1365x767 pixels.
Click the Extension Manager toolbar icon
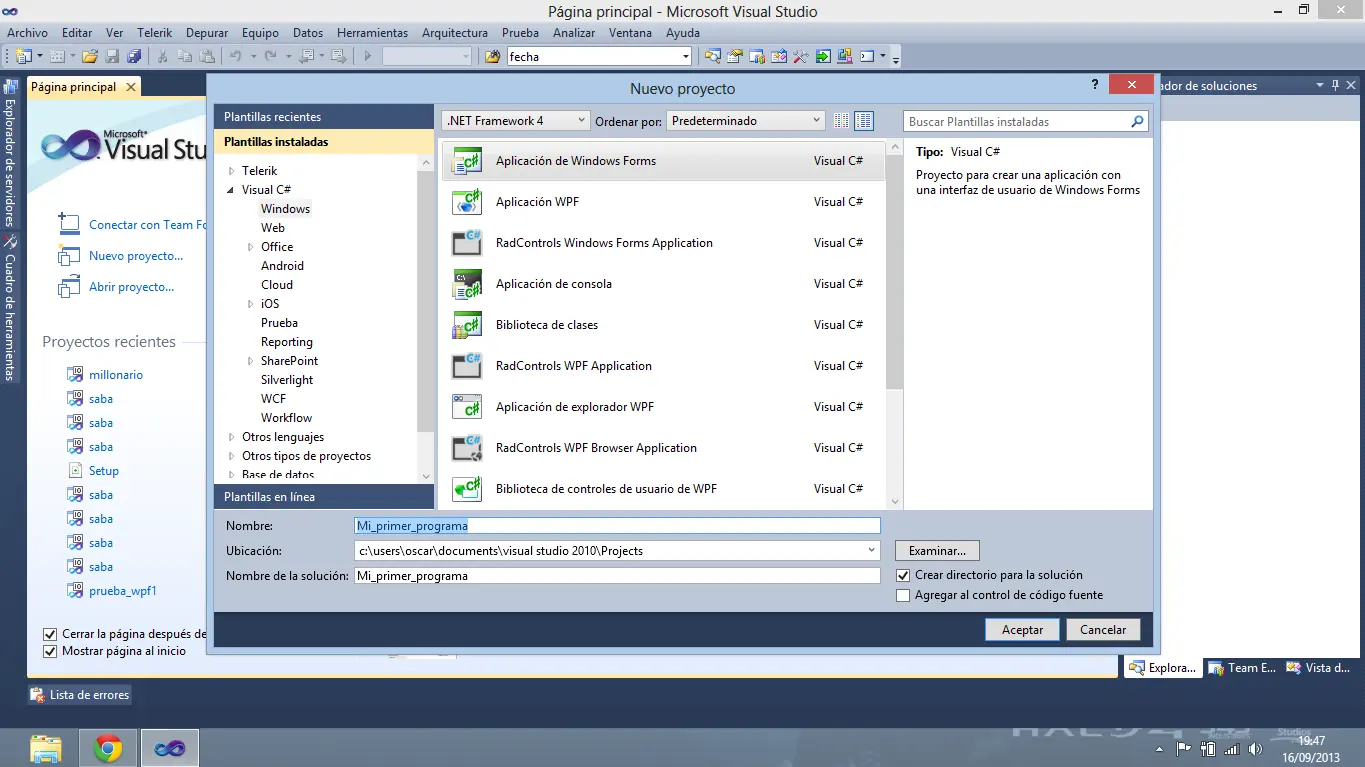[x=844, y=57]
